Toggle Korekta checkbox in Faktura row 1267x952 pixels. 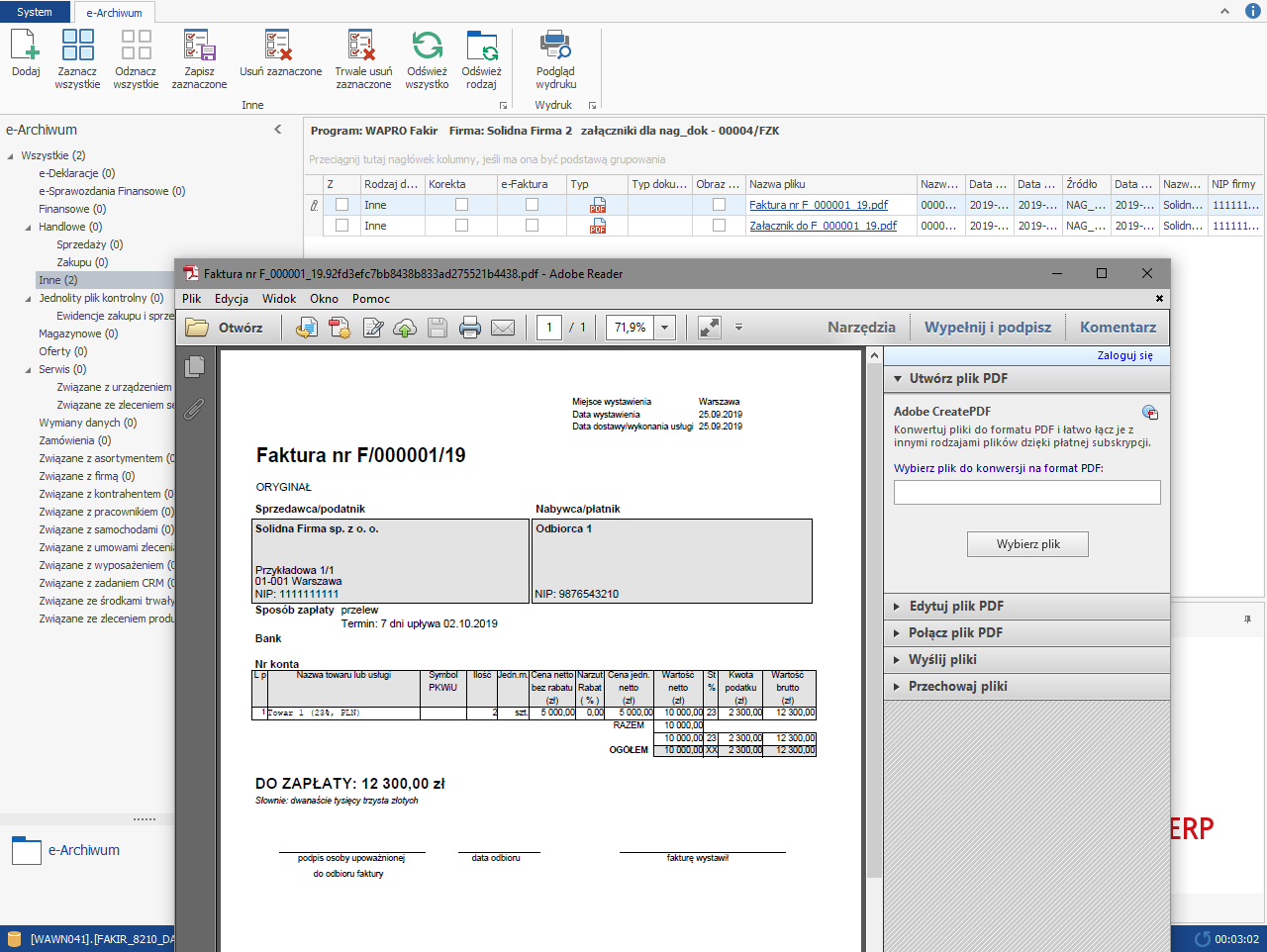(x=461, y=205)
